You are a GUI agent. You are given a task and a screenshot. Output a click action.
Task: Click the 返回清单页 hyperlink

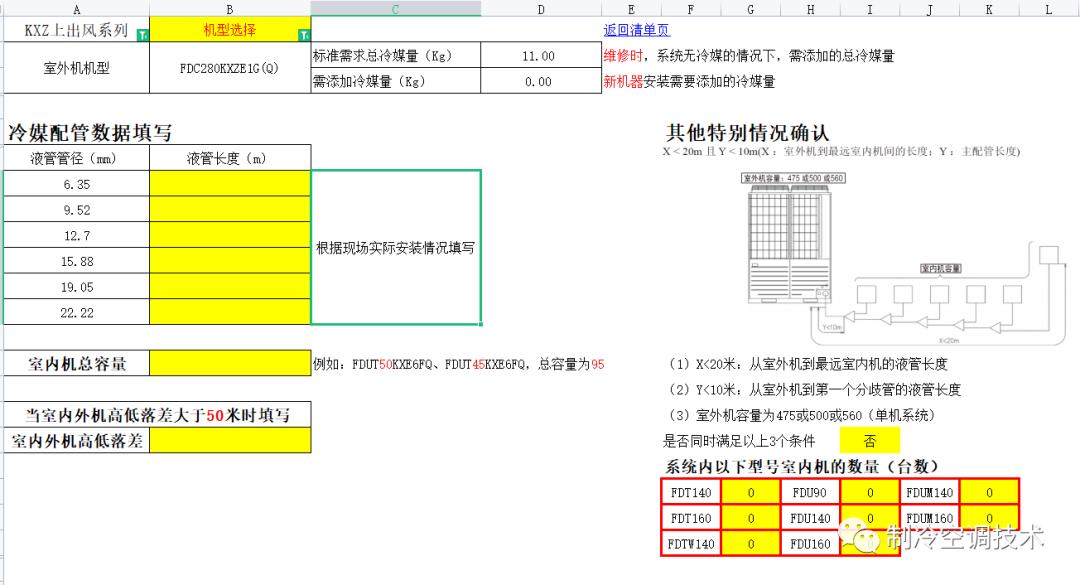(636, 30)
